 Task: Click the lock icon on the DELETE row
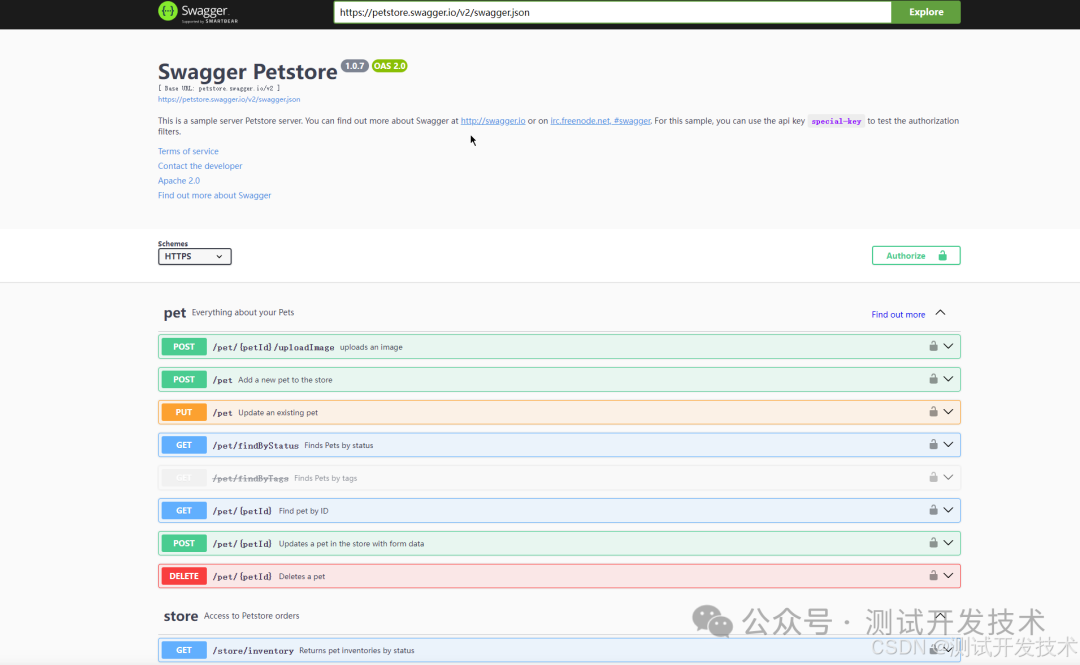point(933,575)
